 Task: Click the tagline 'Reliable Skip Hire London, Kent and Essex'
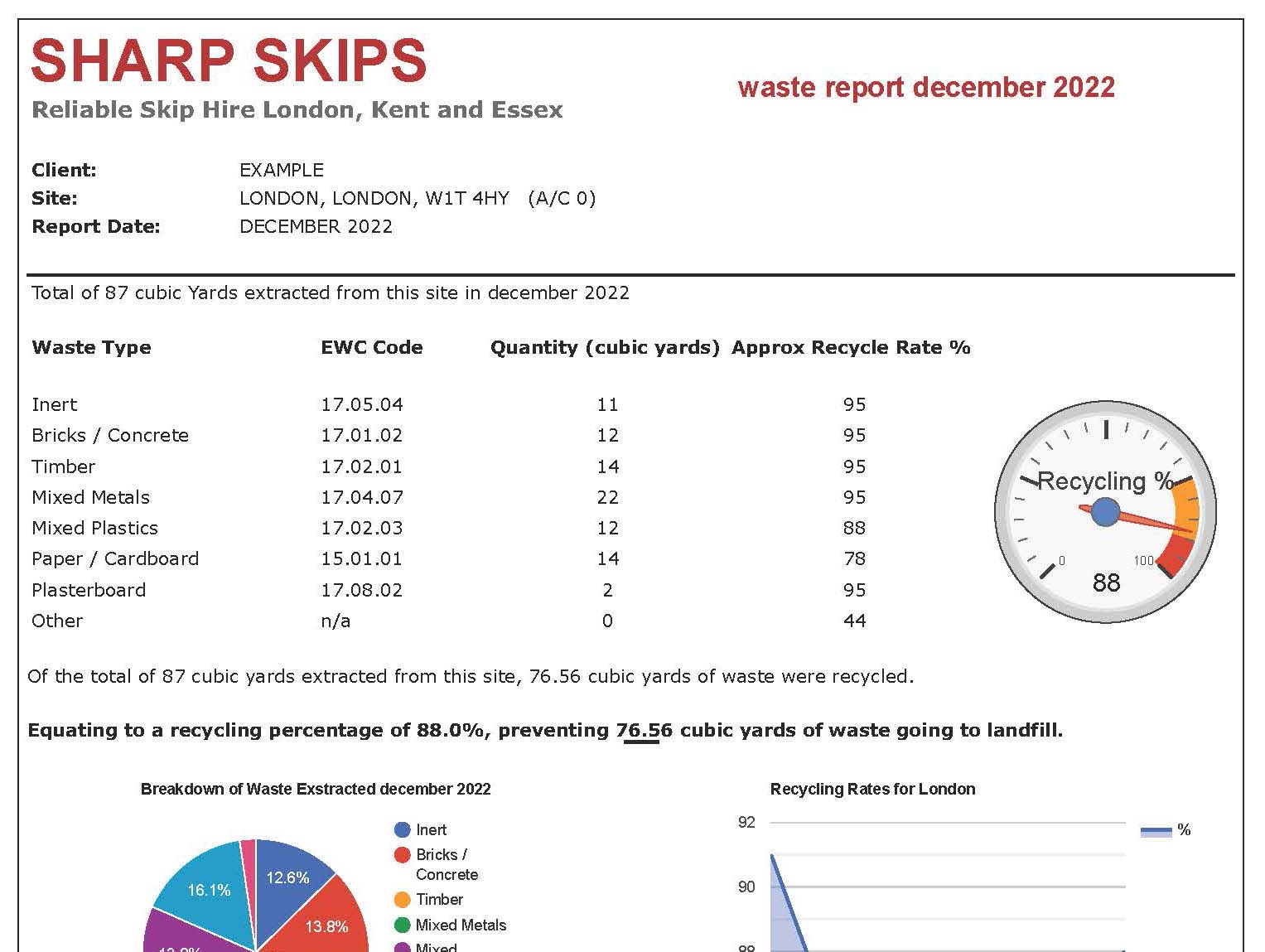[297, 109]
